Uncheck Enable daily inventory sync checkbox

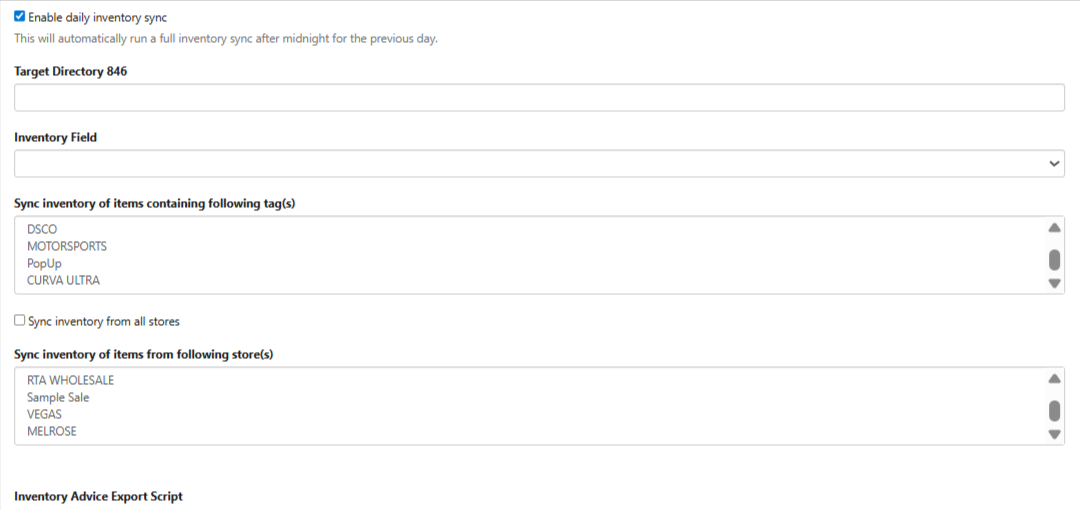coord(20,17)
